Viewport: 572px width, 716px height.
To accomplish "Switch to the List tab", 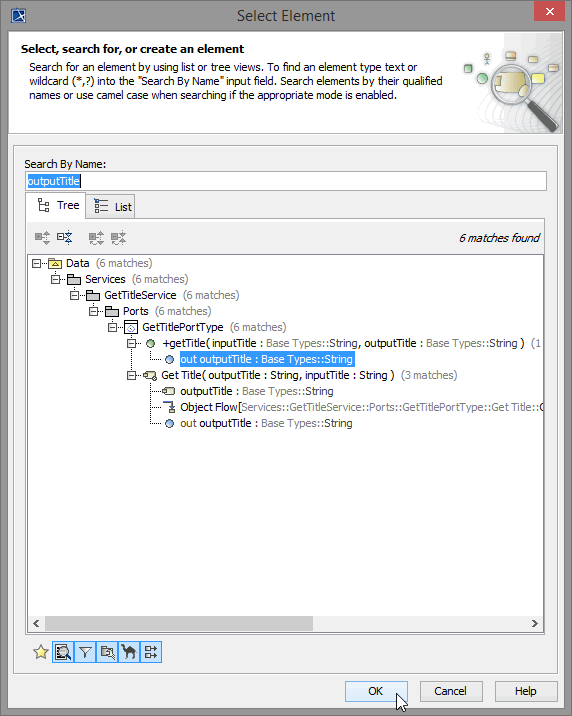I will point(110,206).
